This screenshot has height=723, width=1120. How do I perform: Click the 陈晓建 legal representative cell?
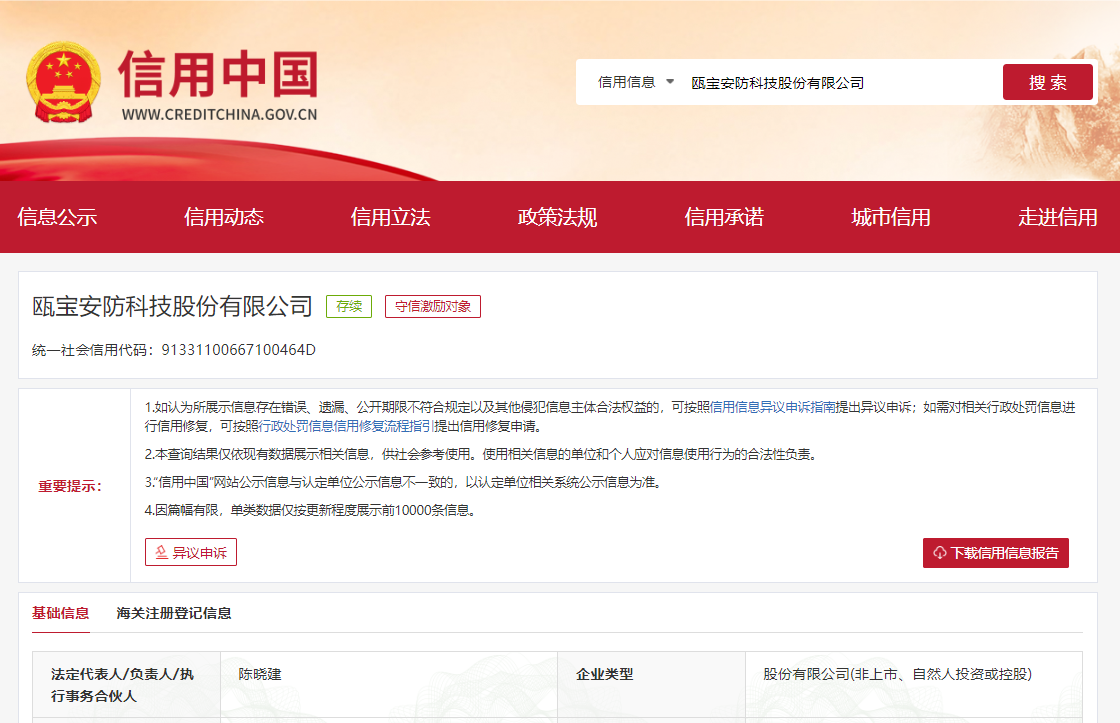pyautogui.click(x=389, y=684)
